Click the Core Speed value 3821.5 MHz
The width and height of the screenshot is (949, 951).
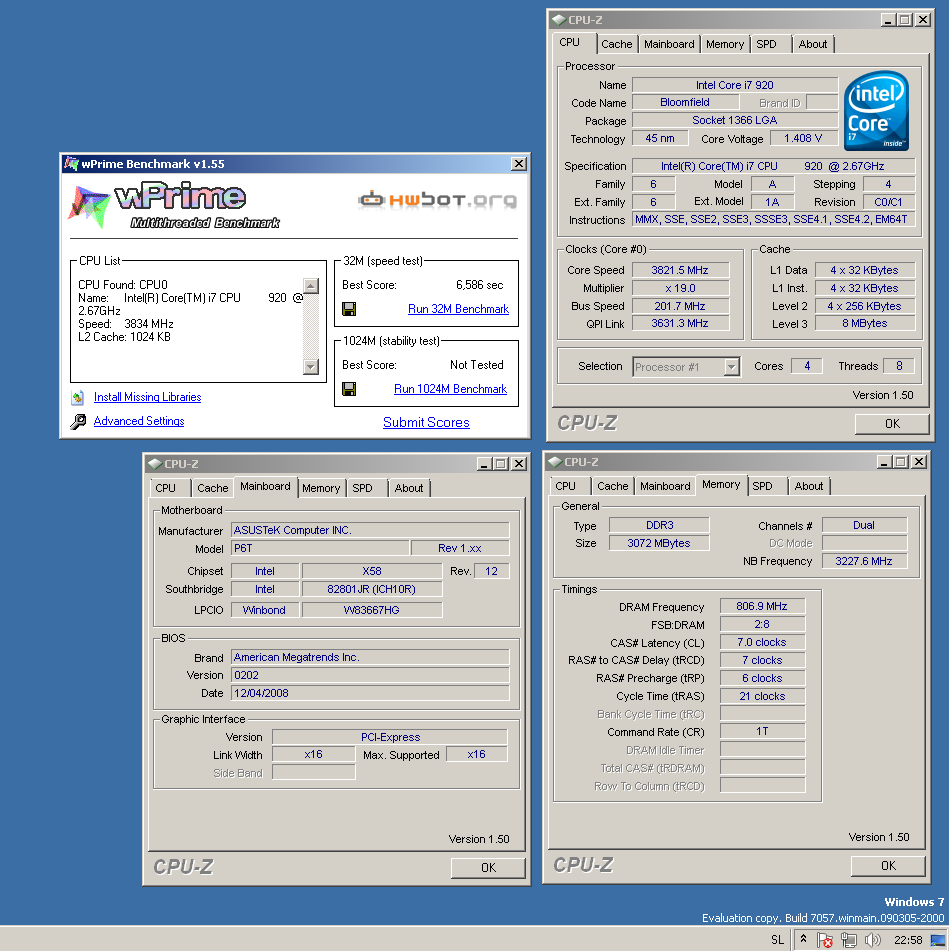(680, 271)
